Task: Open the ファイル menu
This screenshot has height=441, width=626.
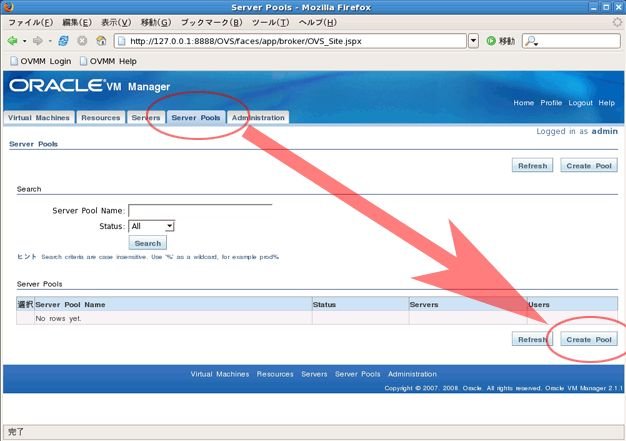Action: [30, 22]
